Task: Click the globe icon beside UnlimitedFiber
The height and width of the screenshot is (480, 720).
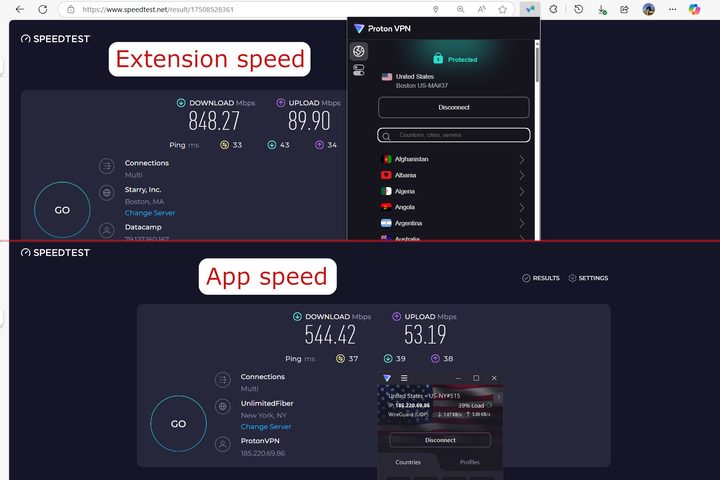Action: coord(223,407)
